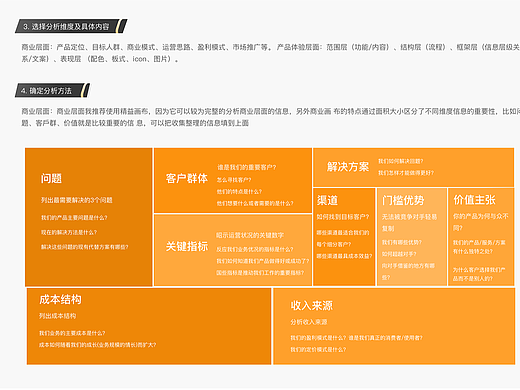The image size is (520, 390).
Task: Click the paragraph line starting "商业层面: 商业层面我推荐"
Action: (271, 111)
